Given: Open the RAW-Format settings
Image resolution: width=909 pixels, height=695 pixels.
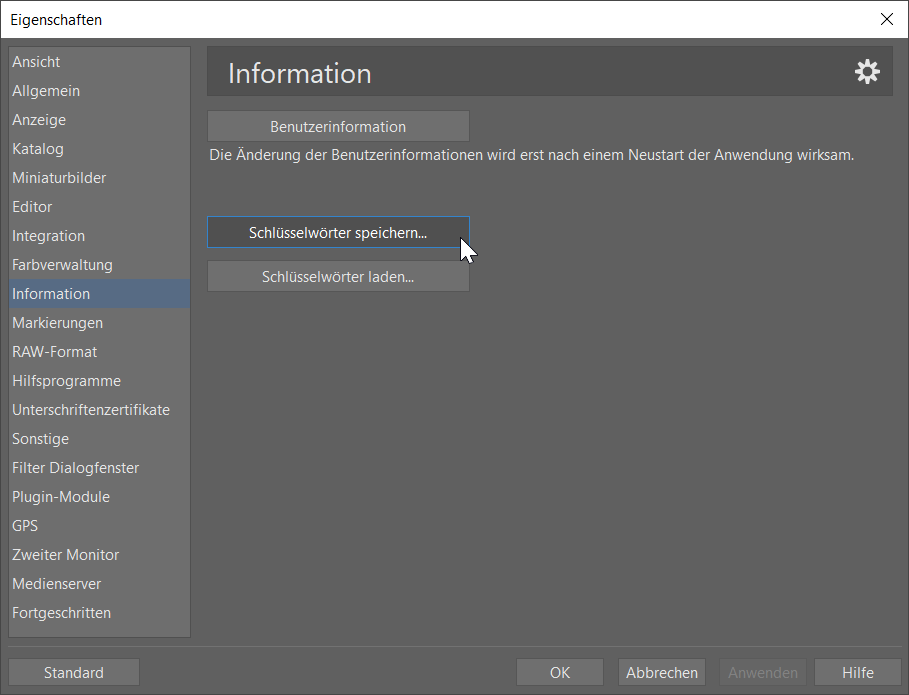Looking at the screenshot, I should (x=55, y=352).
